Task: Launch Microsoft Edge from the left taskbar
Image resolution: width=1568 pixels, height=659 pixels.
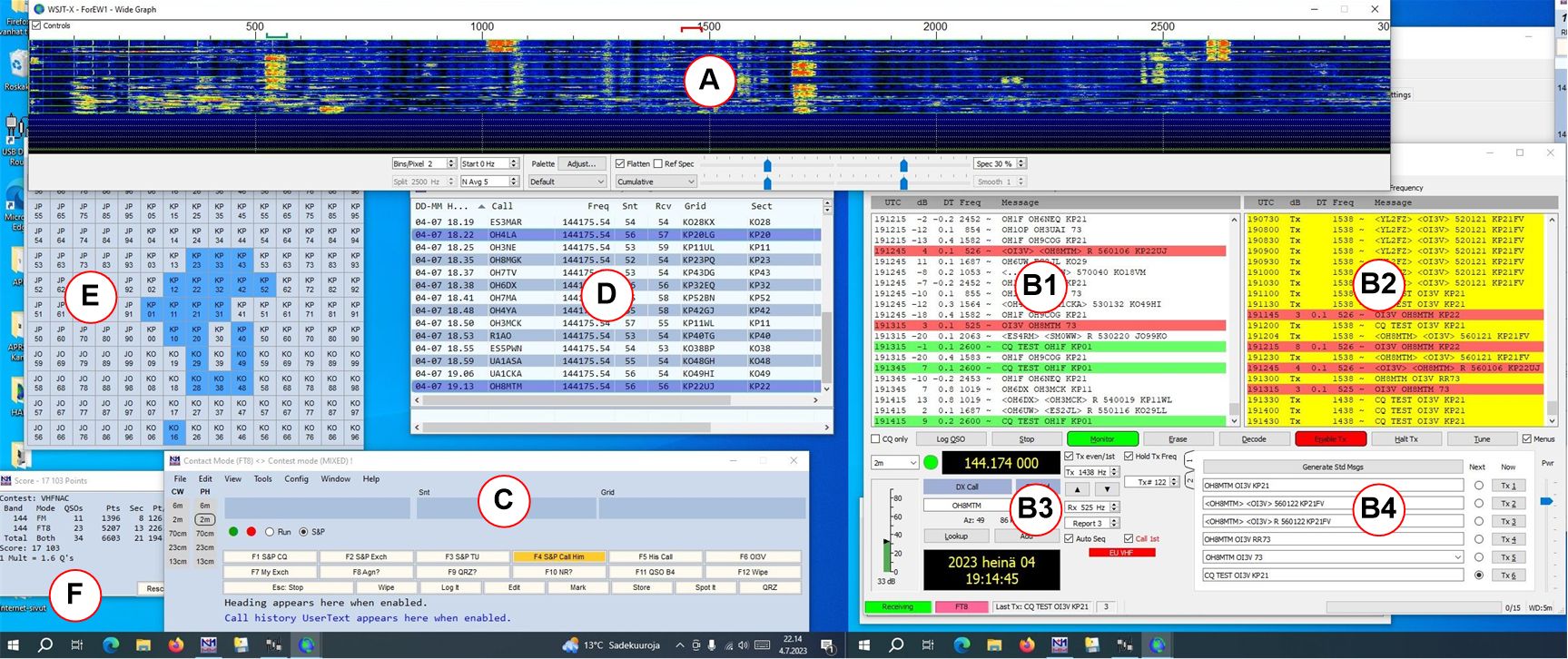Action: tap(110, 645)
